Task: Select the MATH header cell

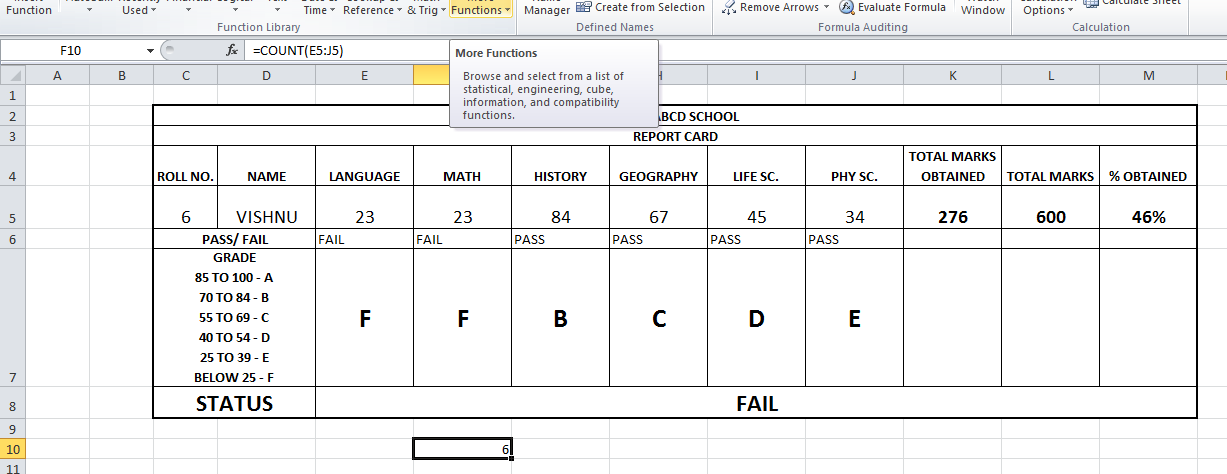Action: (x=462, y=166)
